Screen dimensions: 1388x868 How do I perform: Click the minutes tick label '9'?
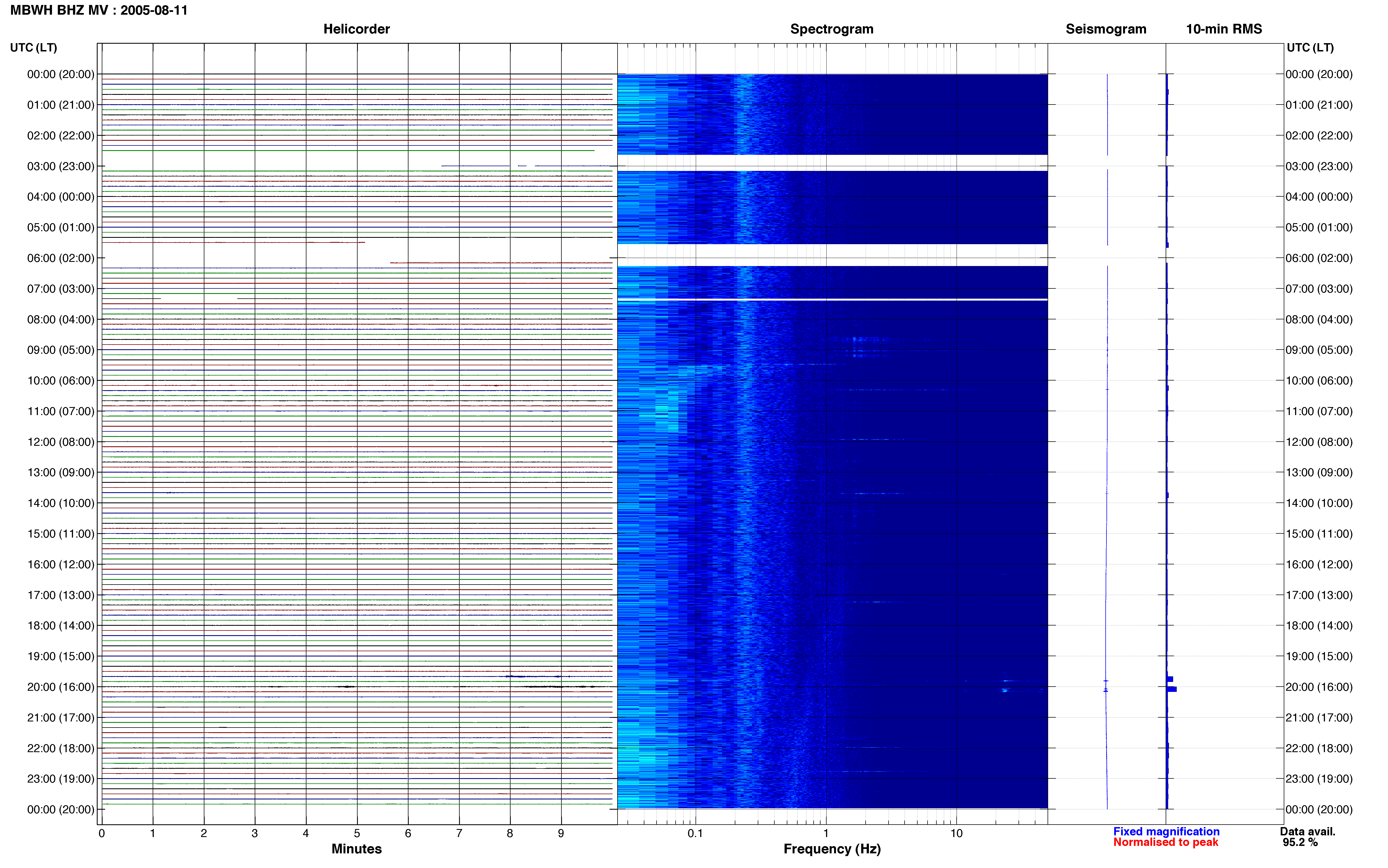click(561, 833)
